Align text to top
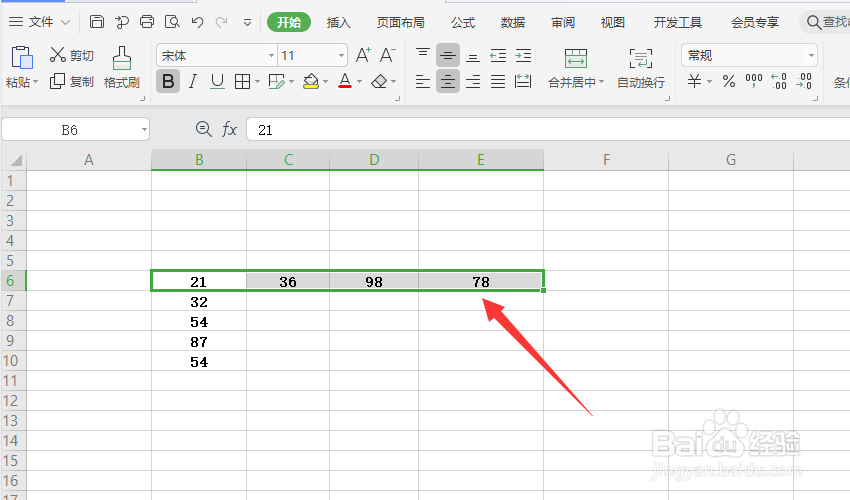This screenshot has width=850, height=500. coord(423,55)
